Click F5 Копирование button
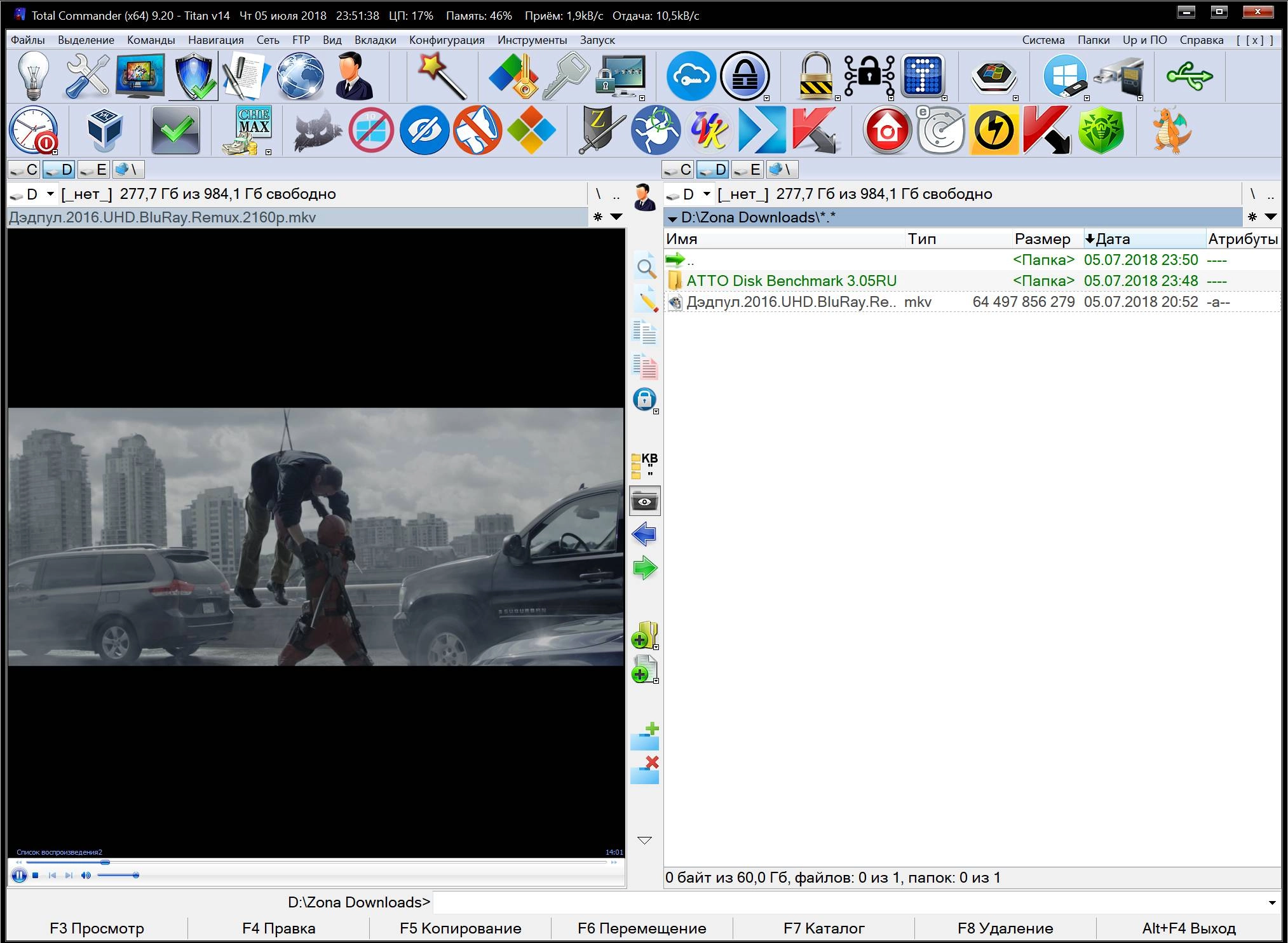Screen dimensions: 1288x943 (460, 928)
